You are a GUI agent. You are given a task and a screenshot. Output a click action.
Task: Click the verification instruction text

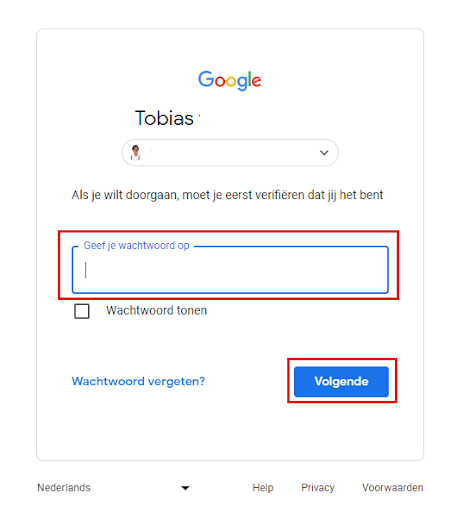pos(227,195)
